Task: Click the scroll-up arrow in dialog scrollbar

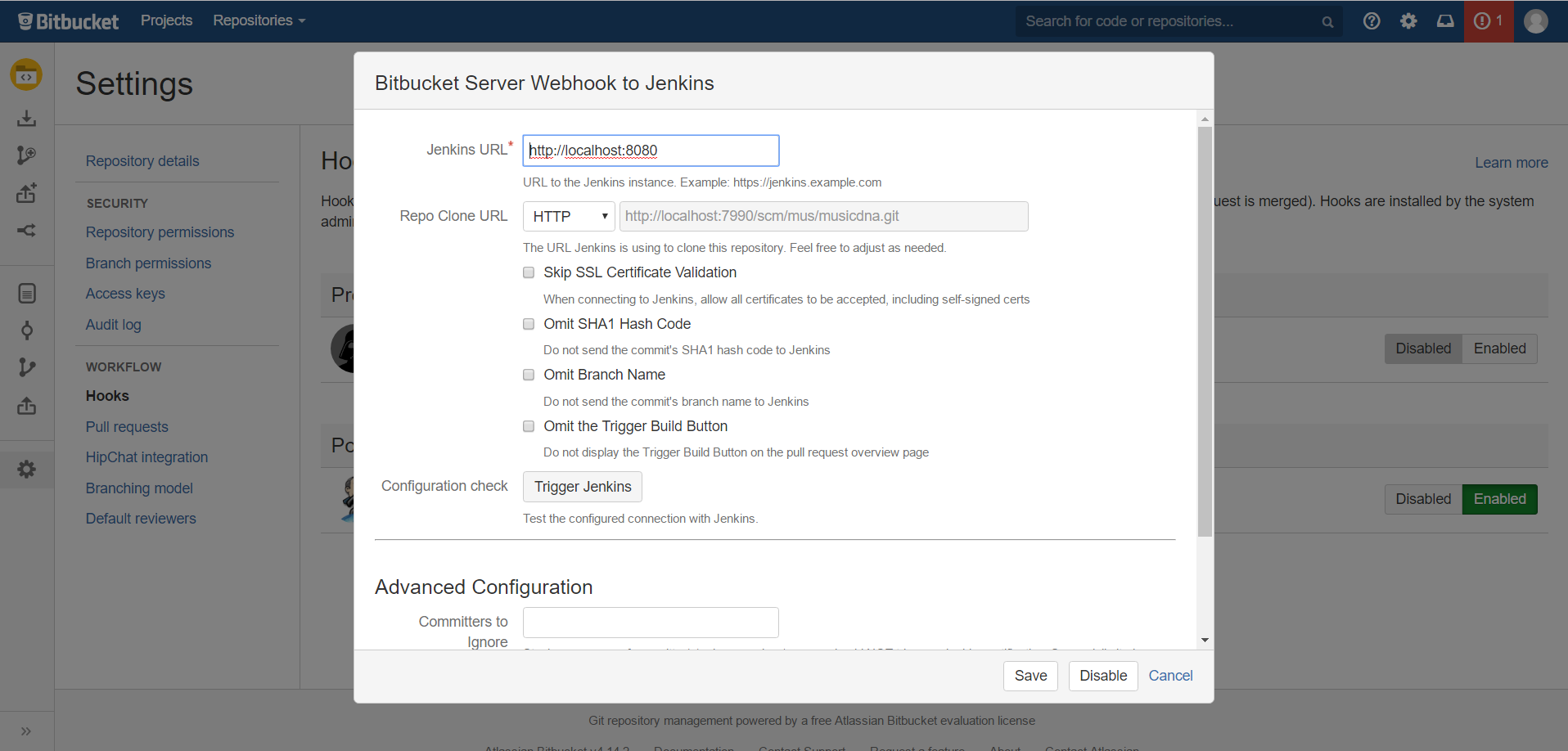Action: point(1205,119)
